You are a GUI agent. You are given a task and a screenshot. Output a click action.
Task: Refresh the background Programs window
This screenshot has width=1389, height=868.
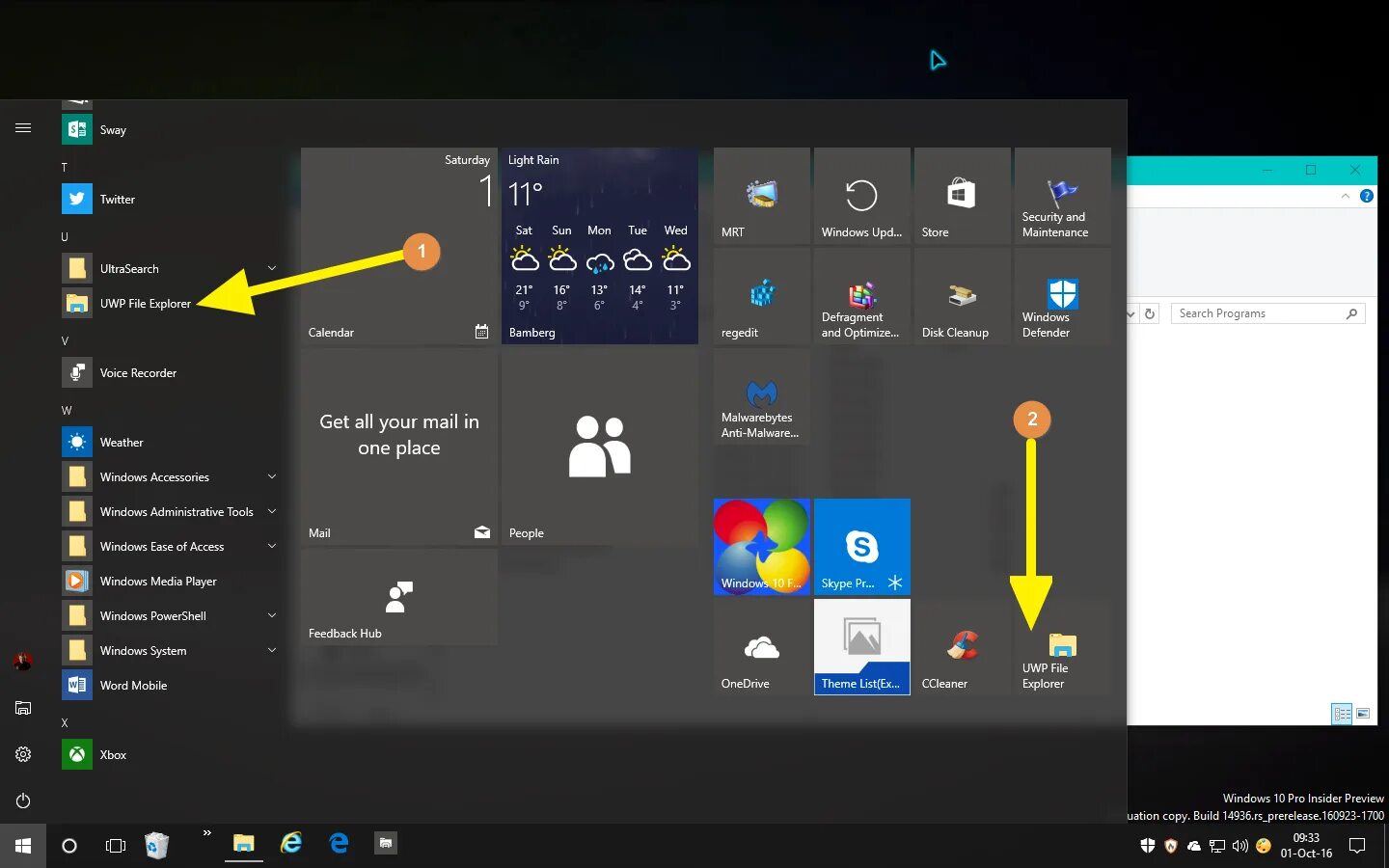1150,313
